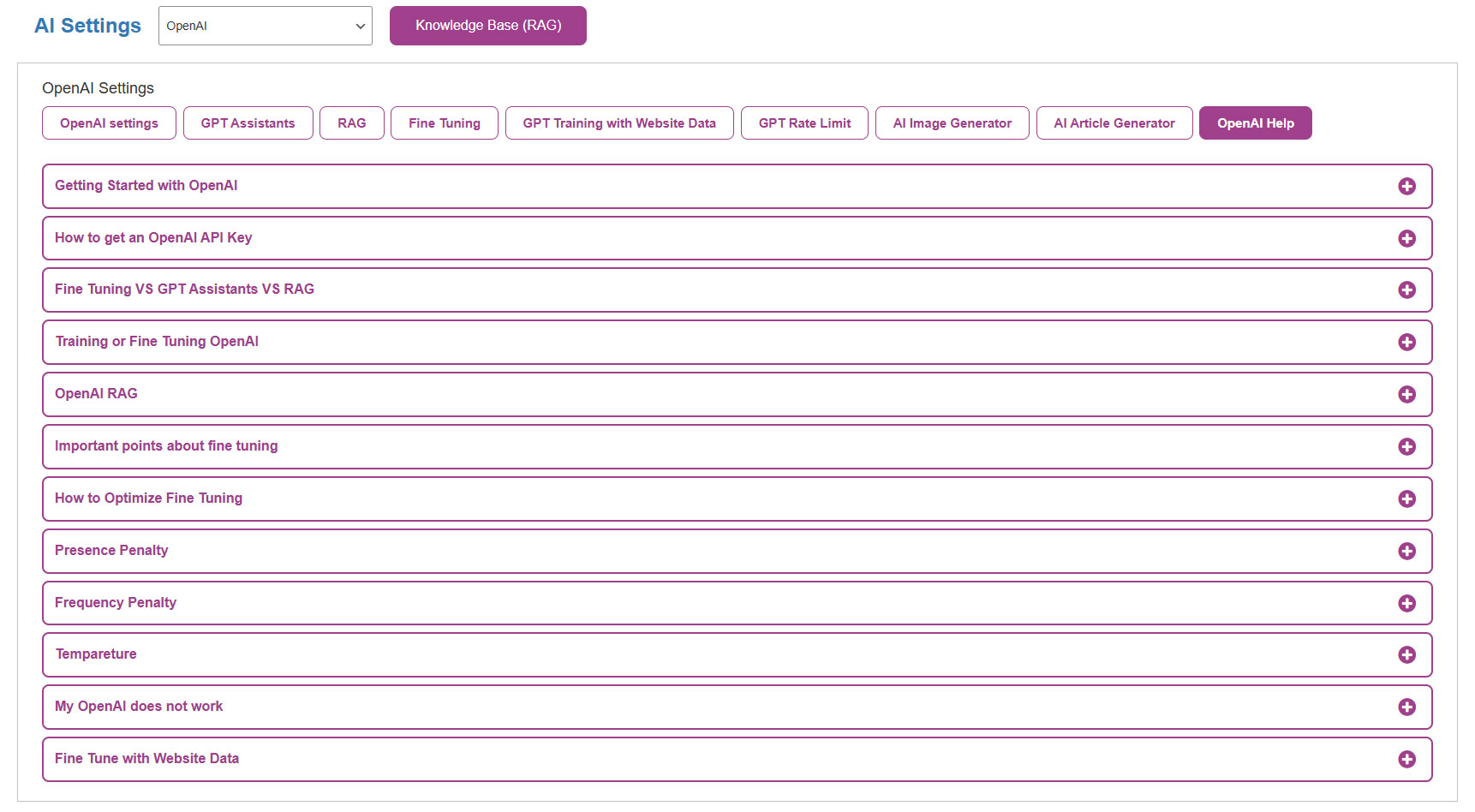Viewport: 1475px width, 812px height.
Task: Click plus icon in OpenAI RAG row
Action: tap(1406, 395)
